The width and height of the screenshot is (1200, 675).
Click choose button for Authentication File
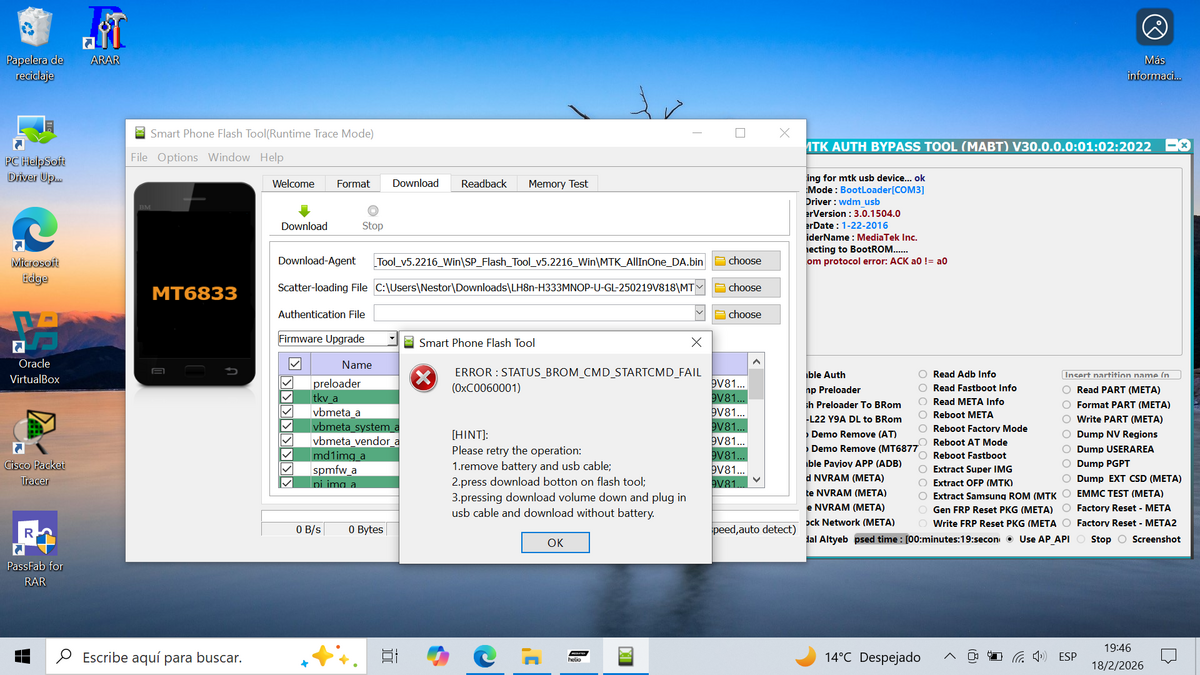tap(746, 314)
